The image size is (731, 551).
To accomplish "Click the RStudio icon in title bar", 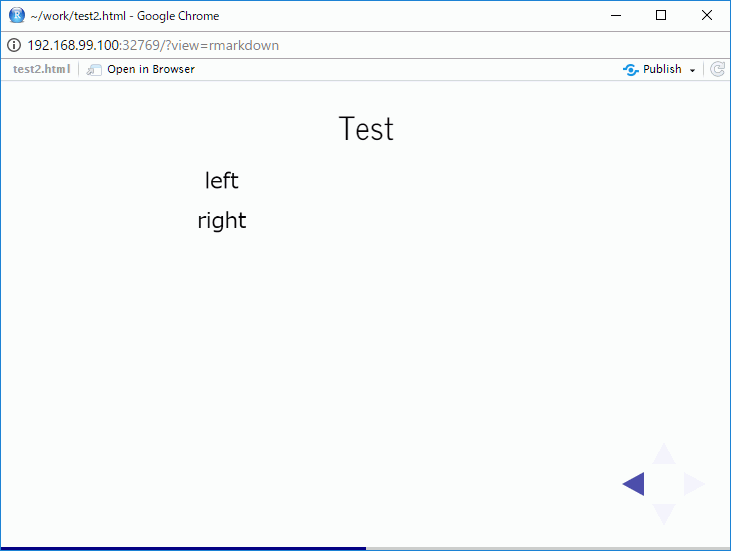I will (x=17, y=15).
